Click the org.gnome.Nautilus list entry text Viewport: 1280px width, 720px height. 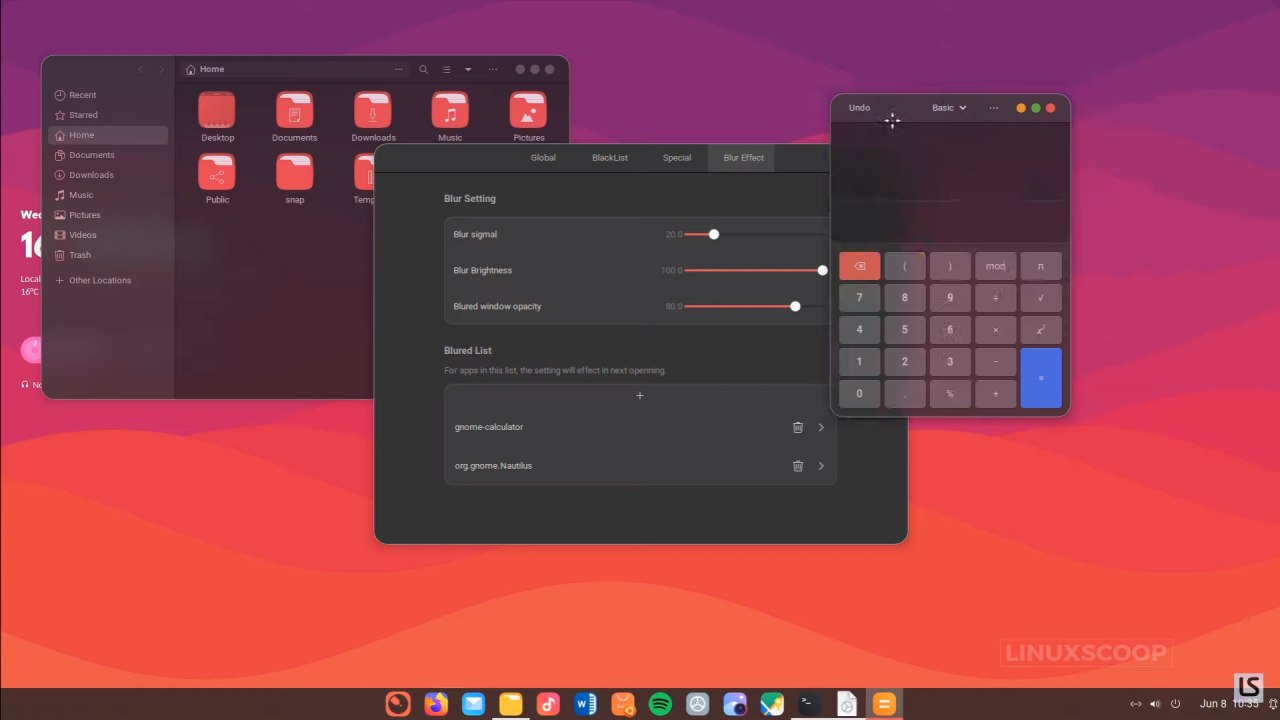(493, 466)
